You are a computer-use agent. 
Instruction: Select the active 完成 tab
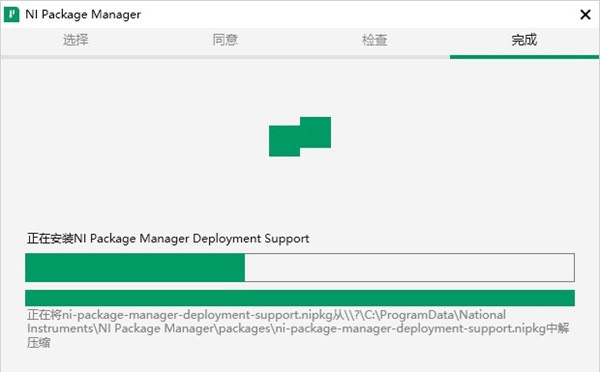coord(524,40)
